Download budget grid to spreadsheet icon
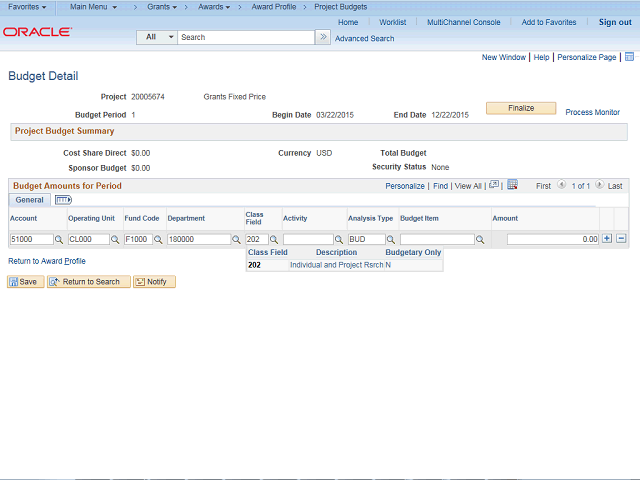Screen dimensions: 640x480 coord(512,185)
